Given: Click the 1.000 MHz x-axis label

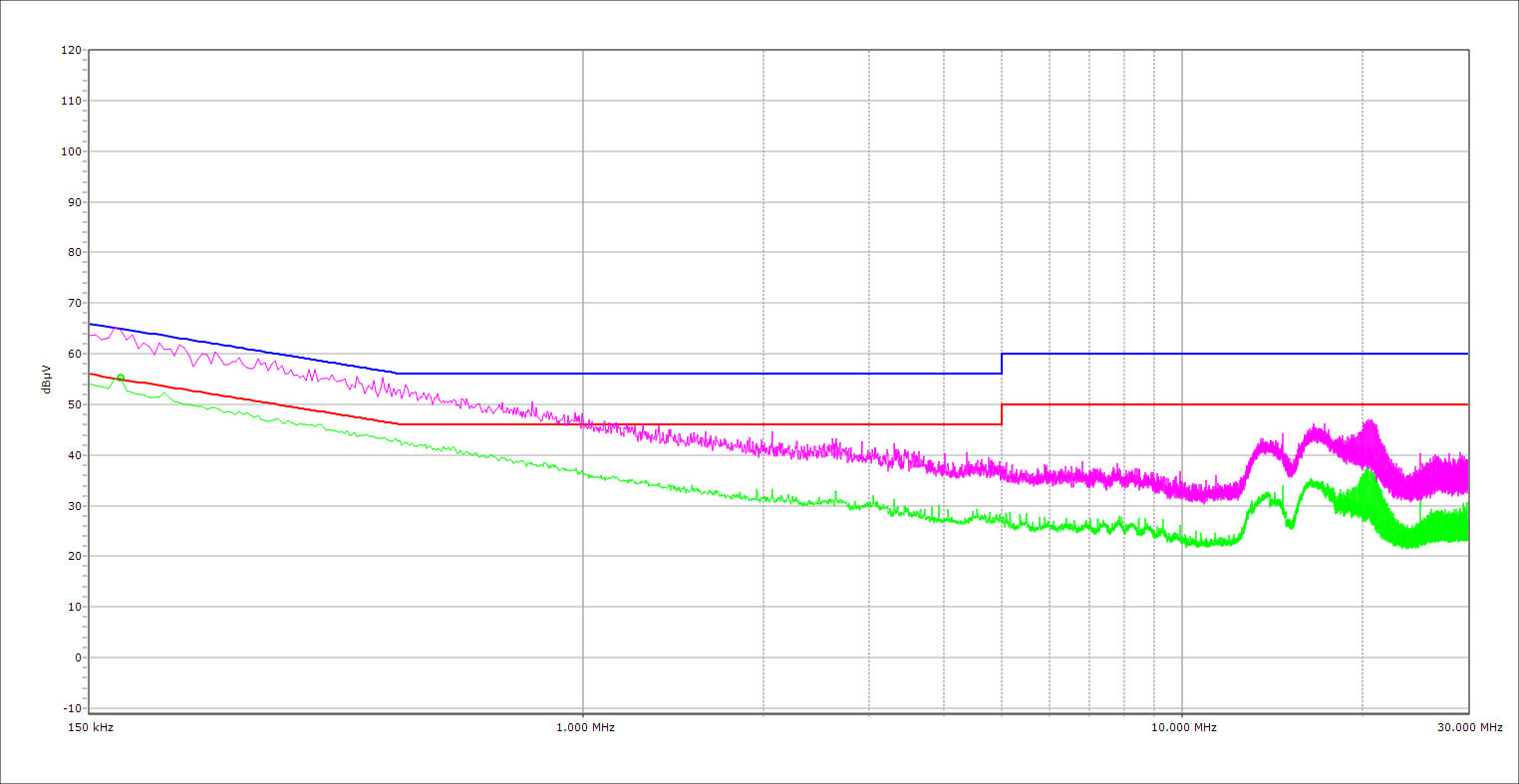Looking at the screenshot, I should coord(584,728).
